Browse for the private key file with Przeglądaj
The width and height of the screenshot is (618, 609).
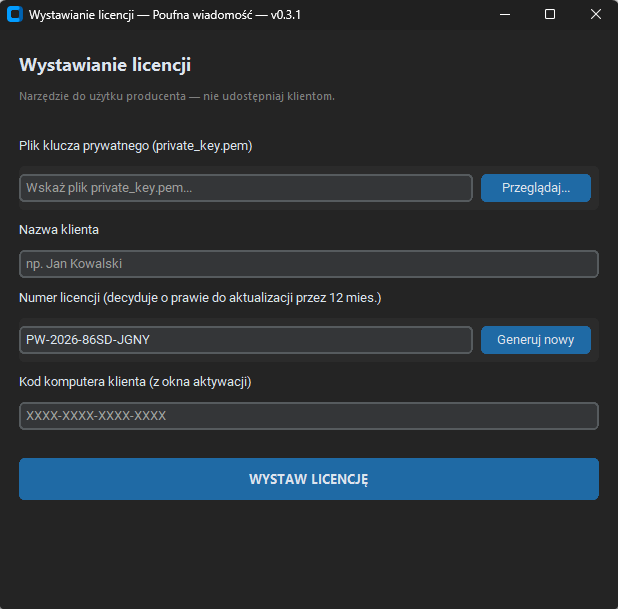(536, 188)
